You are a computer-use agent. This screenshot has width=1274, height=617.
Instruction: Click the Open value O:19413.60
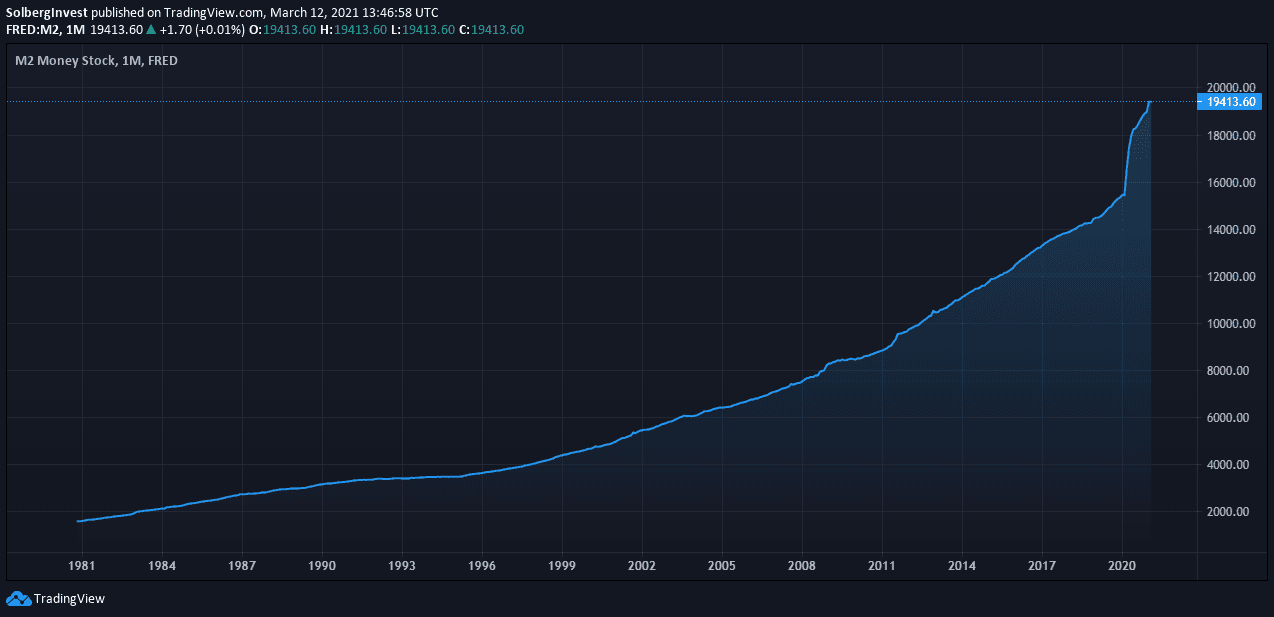coord(282,29)
